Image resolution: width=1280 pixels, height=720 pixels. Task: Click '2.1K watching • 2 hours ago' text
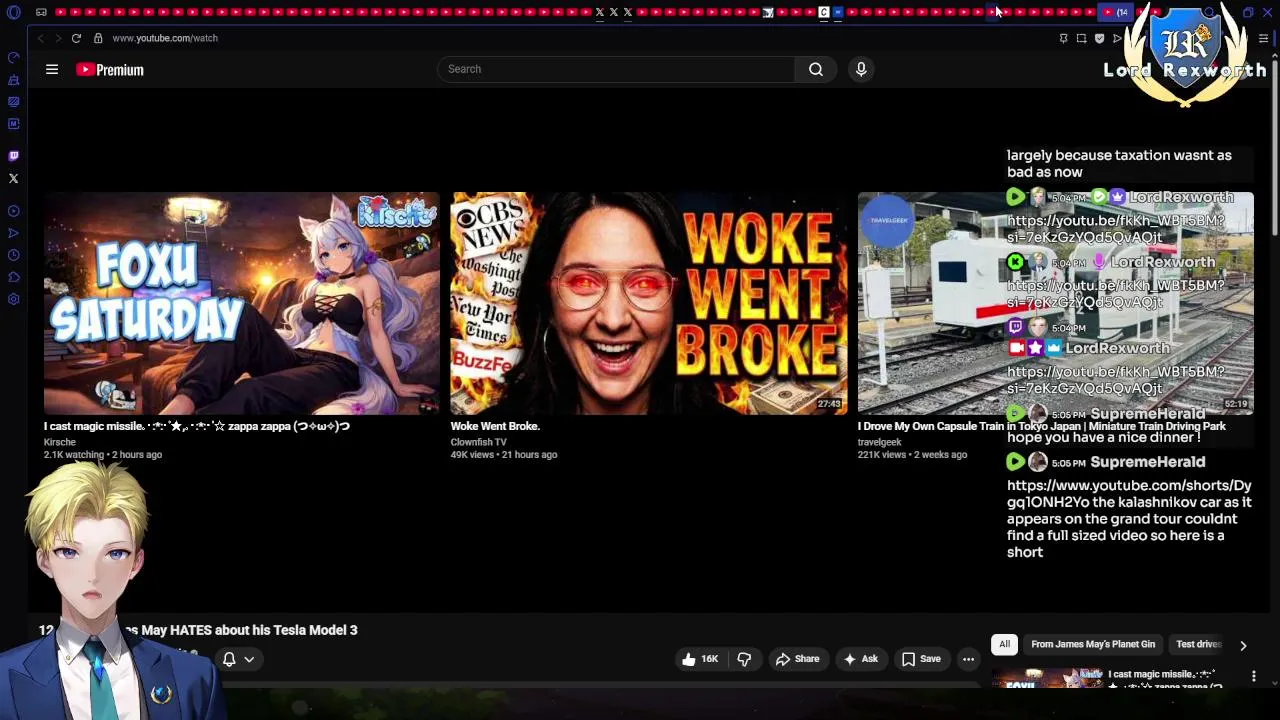[x=103, y=454]
